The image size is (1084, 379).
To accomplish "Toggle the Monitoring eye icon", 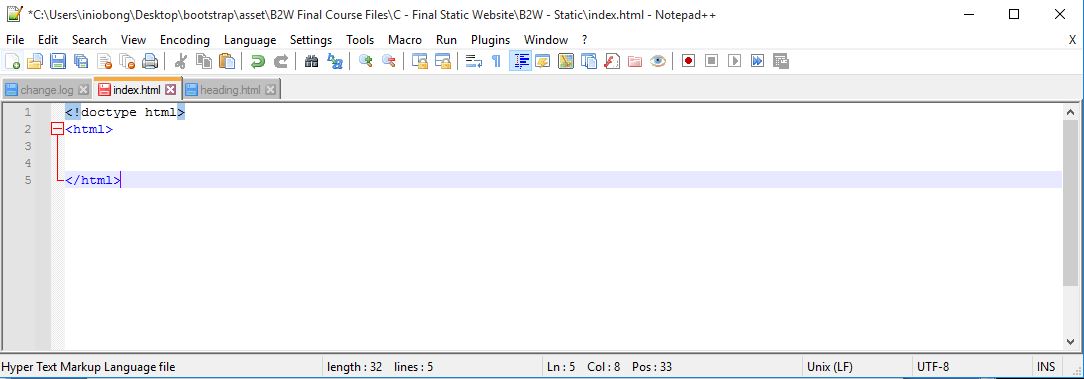I will (x=658, y=62).
